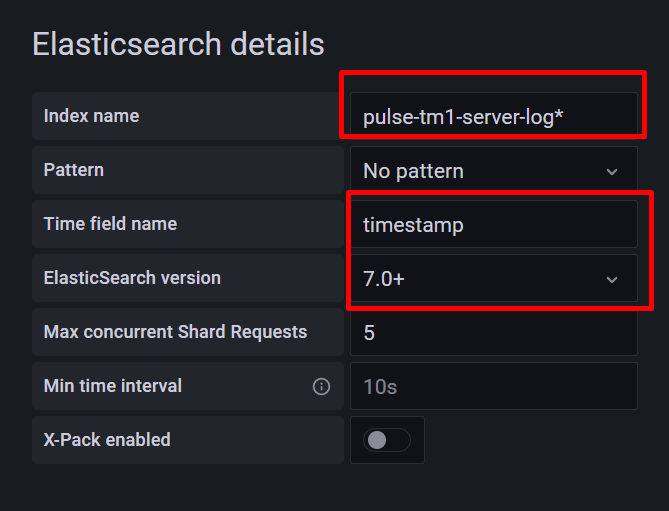The width and height of the screenshot is (669, 511).
Task: Click the chevron arrow beside 7.0+
Action: click(x=612, y=280)
